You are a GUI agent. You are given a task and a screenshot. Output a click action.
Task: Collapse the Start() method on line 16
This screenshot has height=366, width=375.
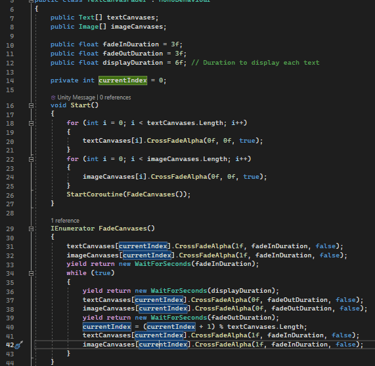pyautogui.click(x=31, y=105)
